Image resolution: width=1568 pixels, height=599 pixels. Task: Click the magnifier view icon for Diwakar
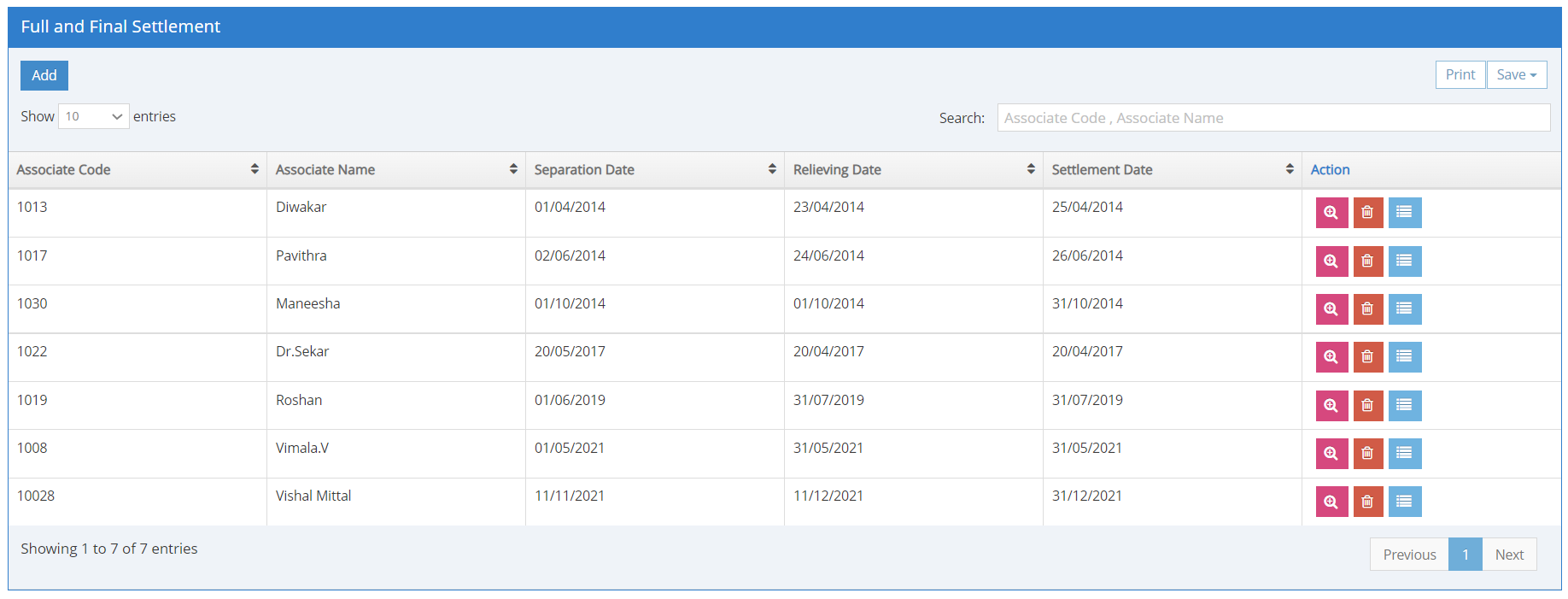click(1331, 213)
